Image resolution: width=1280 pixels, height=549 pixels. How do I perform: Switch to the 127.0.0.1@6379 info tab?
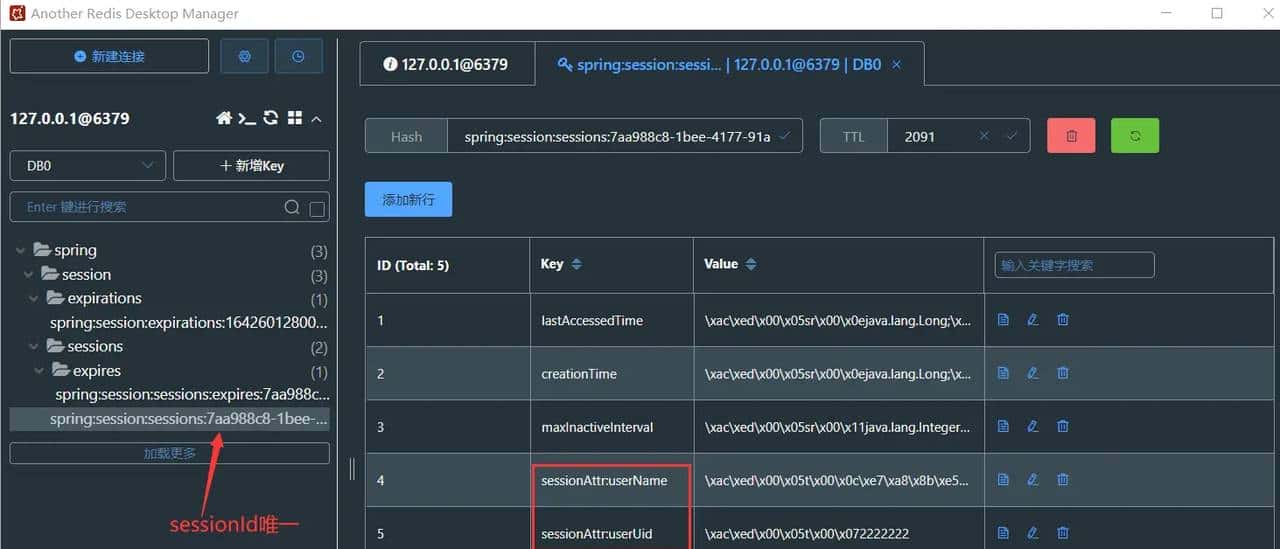(446, 64)
